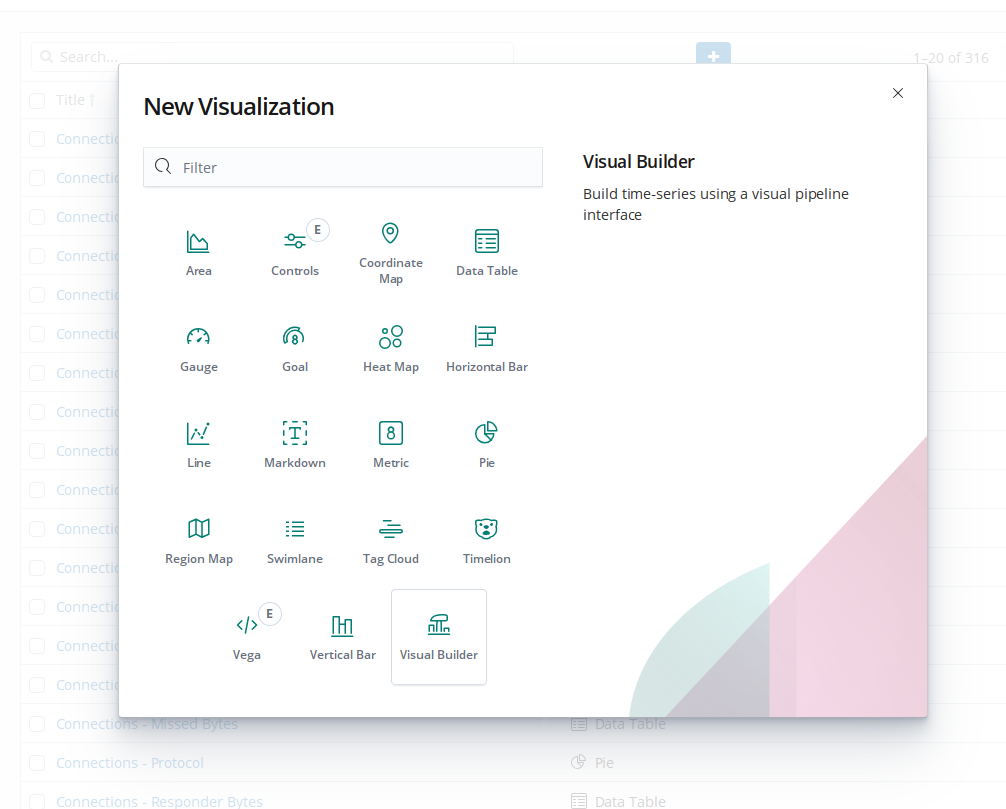This screenshot has width=1006, height=809.
Task: Pick the Tag Cloud visualization
Action: pyautogui.click(x=390, y=541)
